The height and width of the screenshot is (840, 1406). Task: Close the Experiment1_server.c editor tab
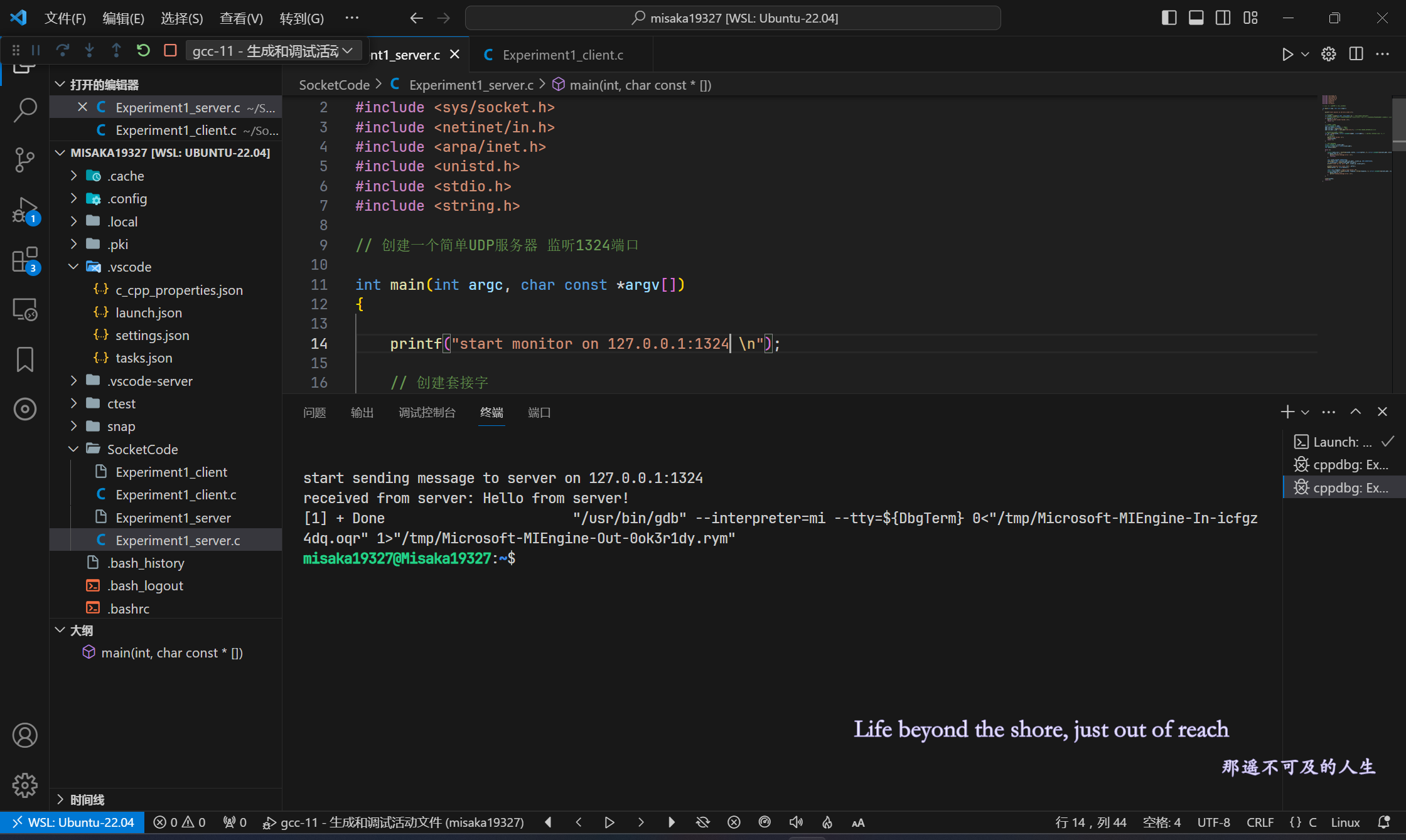(x=455, y=55)
